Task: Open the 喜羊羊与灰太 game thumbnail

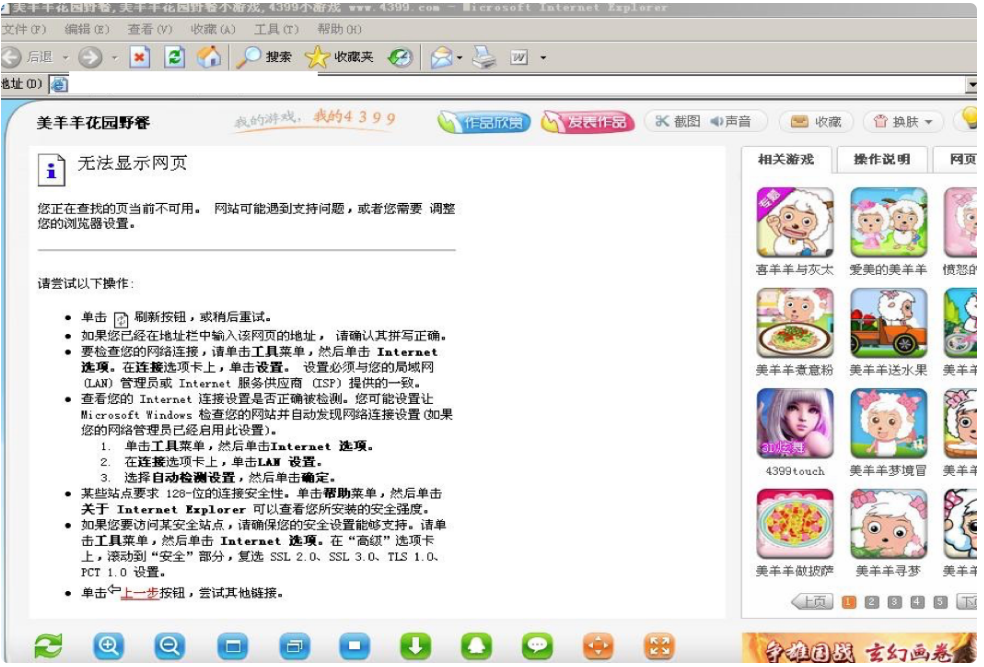Action: point(794,224)
